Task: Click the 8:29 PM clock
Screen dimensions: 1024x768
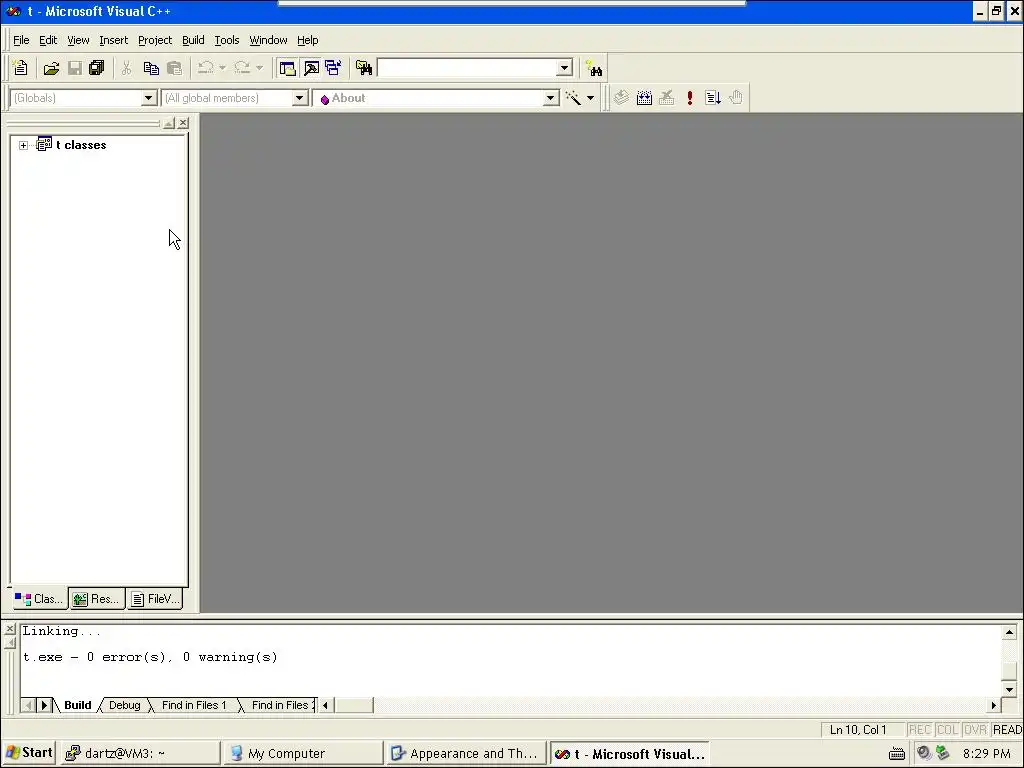Action: pyautogui.click(x=986, y=754)
